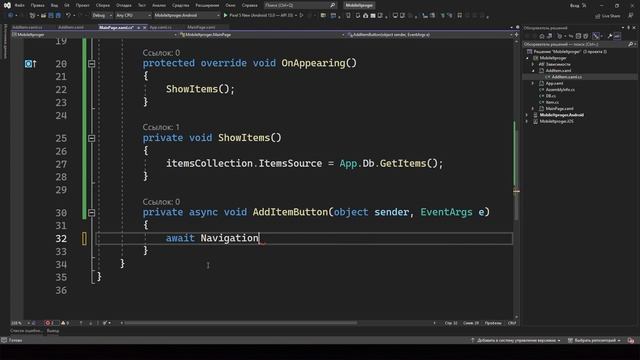Expand the iOS project node
Image resolution: width=640 pixels, height=360 pixels.
pyautogui.click(x=527, y=121)
